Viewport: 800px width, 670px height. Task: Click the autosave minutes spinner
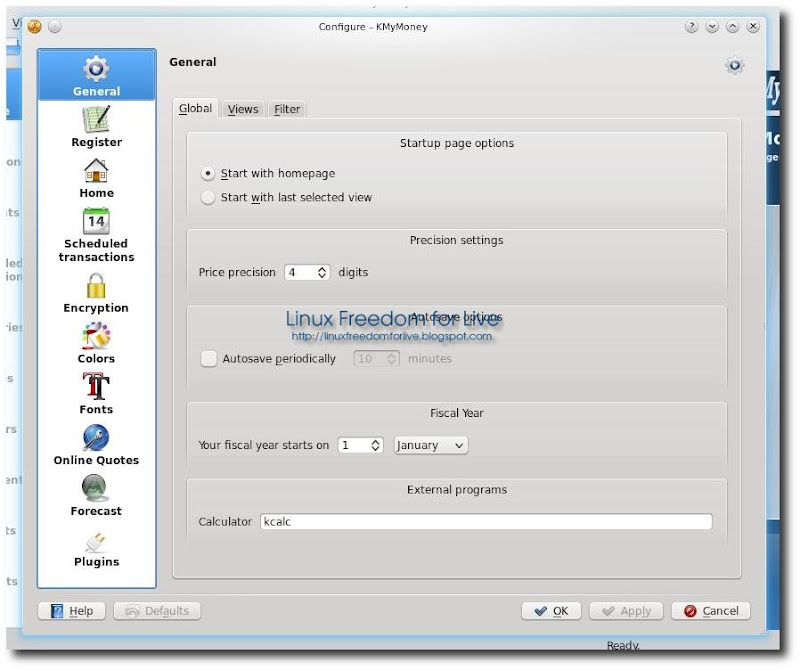(x=376, y=359)
